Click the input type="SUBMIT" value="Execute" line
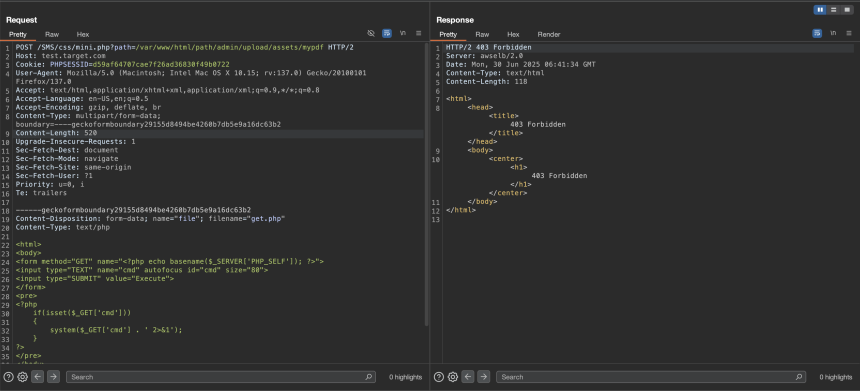Screen dimensions: 860x391 point(94,279)
